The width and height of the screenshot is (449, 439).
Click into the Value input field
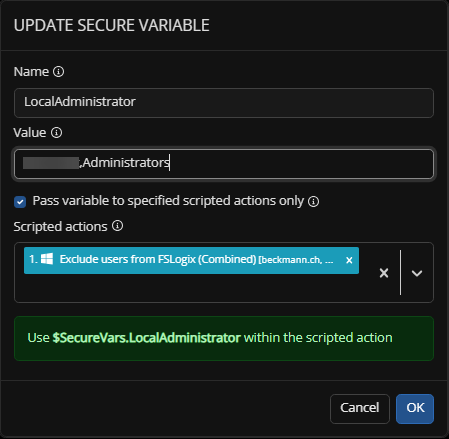(x=224, y=164)
